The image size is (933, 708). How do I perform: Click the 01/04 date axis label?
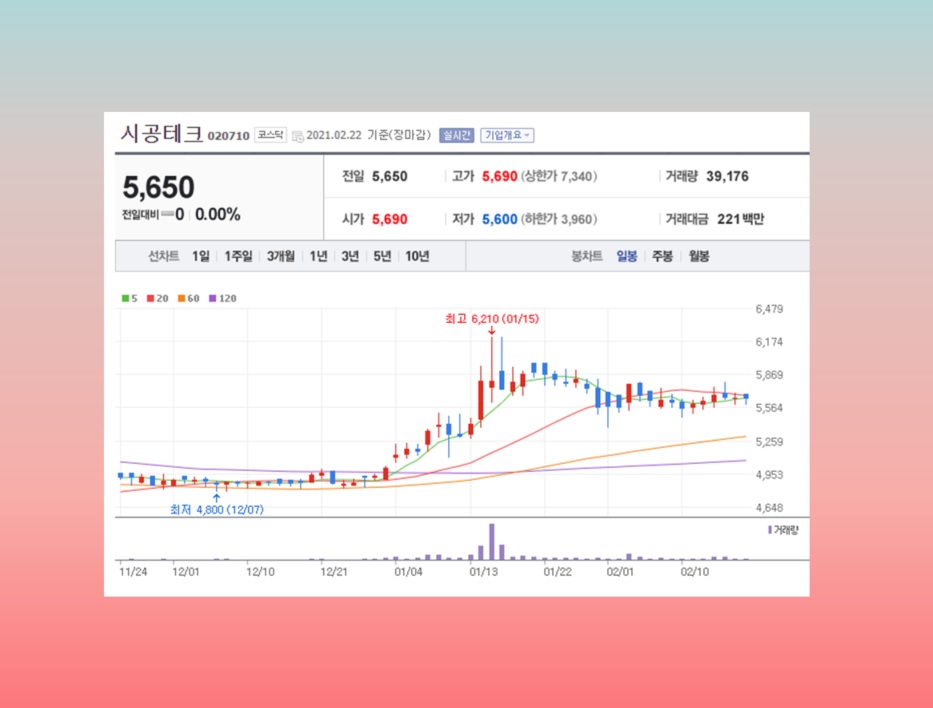point(408,572)
